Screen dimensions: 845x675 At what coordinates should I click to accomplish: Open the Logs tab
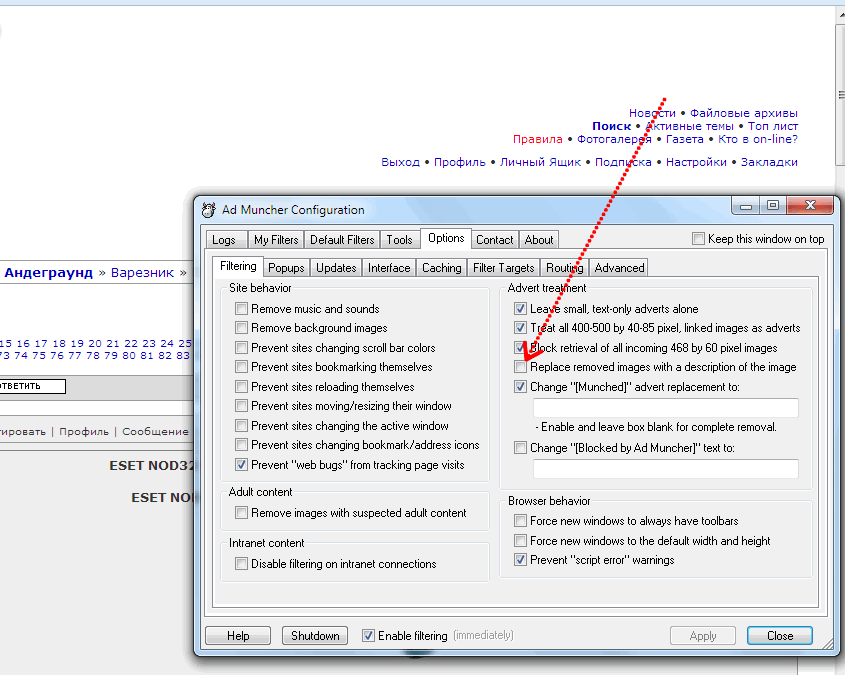(224, 240)
